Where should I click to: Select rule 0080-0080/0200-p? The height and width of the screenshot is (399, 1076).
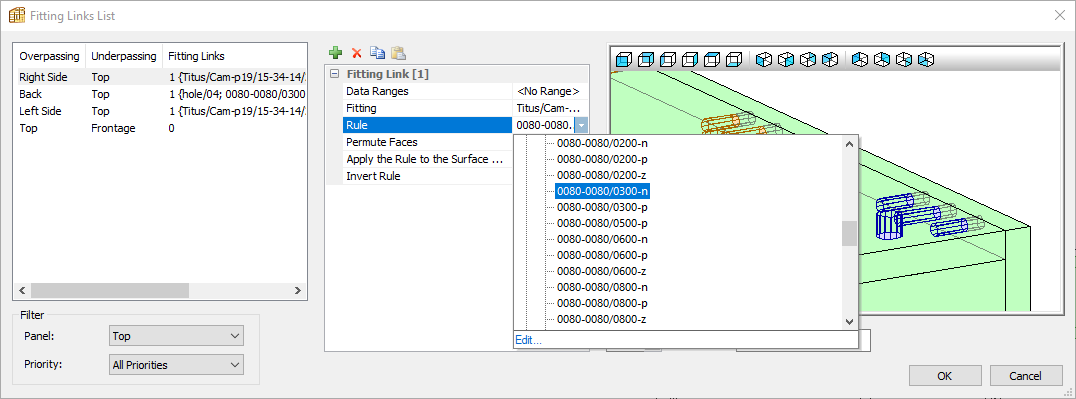pyautogui.click(x=602, y=159)
